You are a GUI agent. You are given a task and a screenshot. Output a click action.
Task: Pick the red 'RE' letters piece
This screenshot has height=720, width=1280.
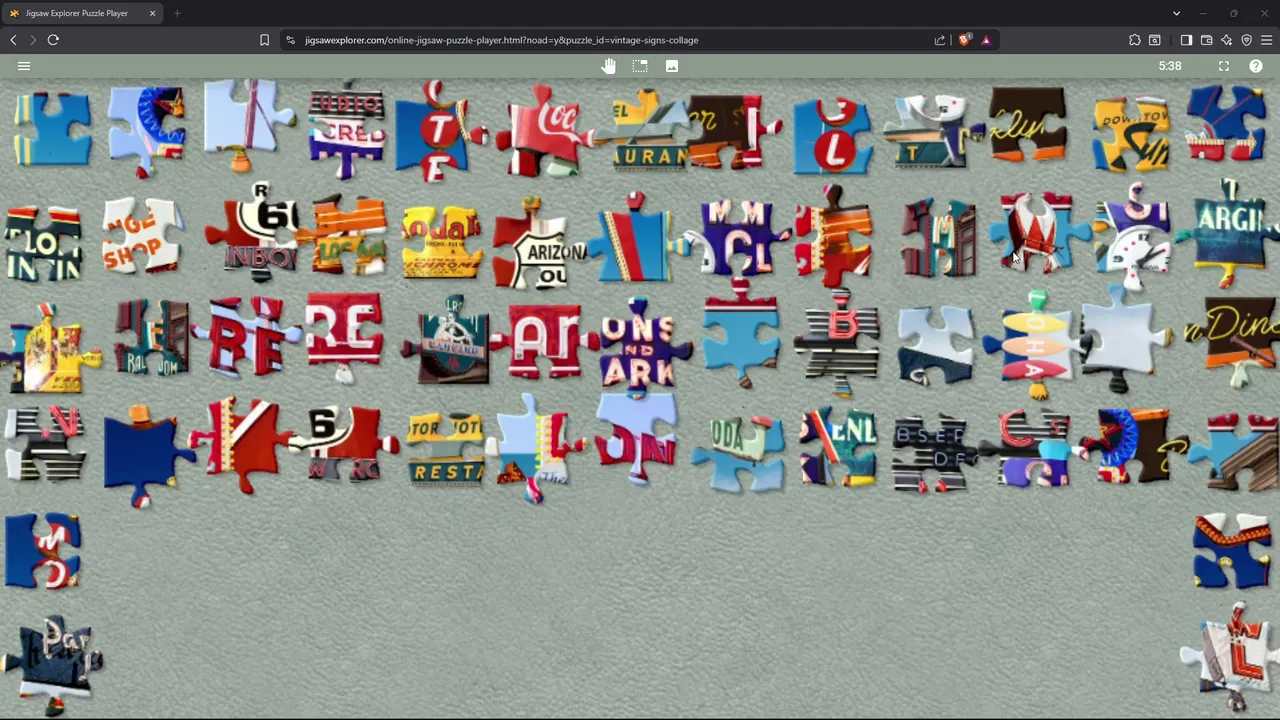point(344,336)
